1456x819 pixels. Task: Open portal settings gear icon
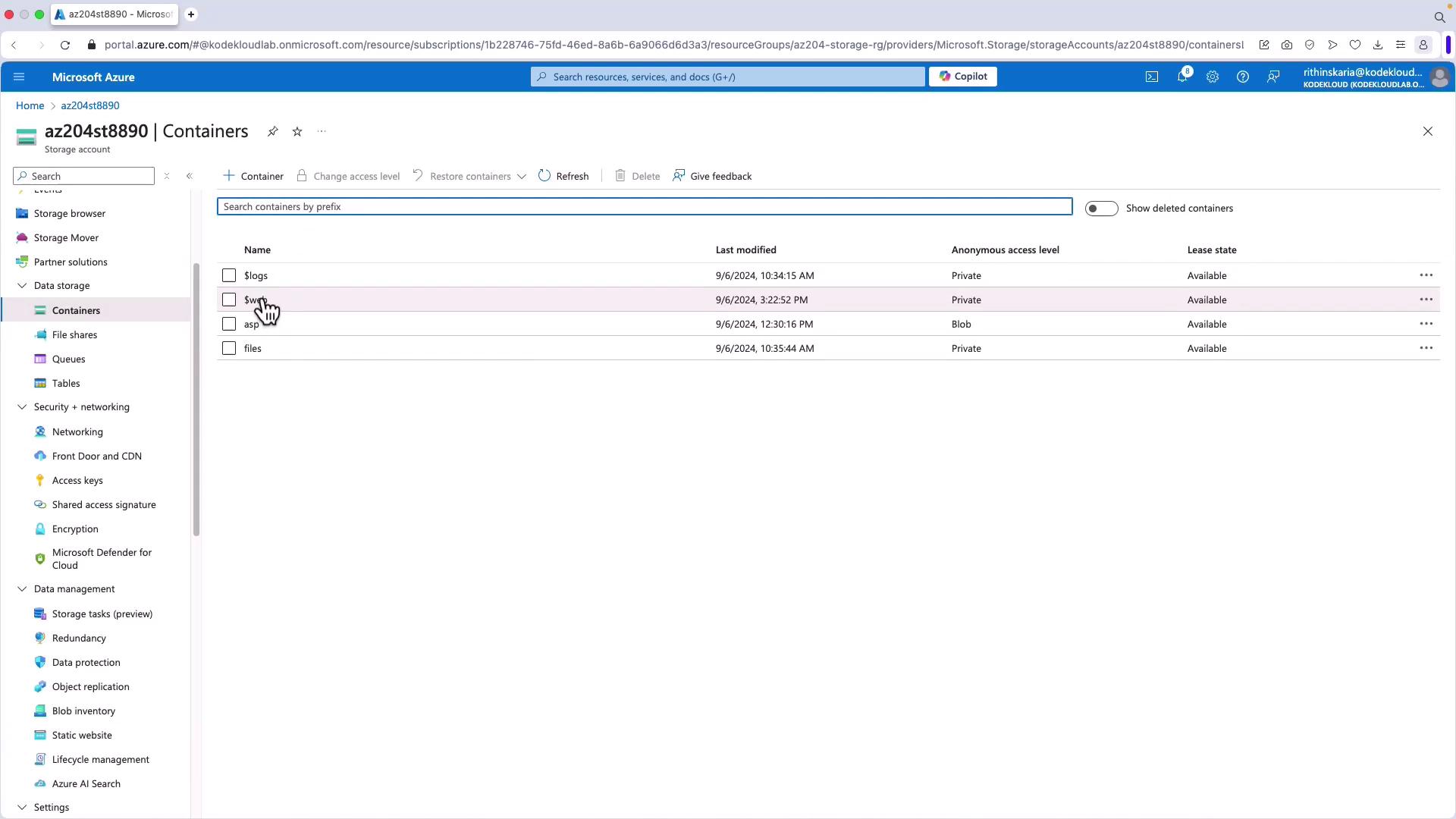pos(1212,77)
